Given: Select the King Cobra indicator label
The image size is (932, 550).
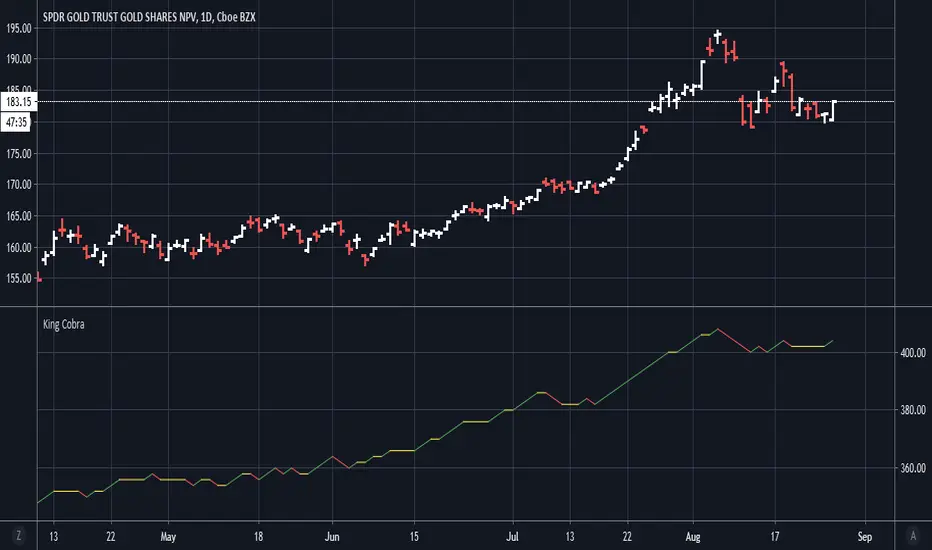Looking at the screenshot, I should pos(64,324).
